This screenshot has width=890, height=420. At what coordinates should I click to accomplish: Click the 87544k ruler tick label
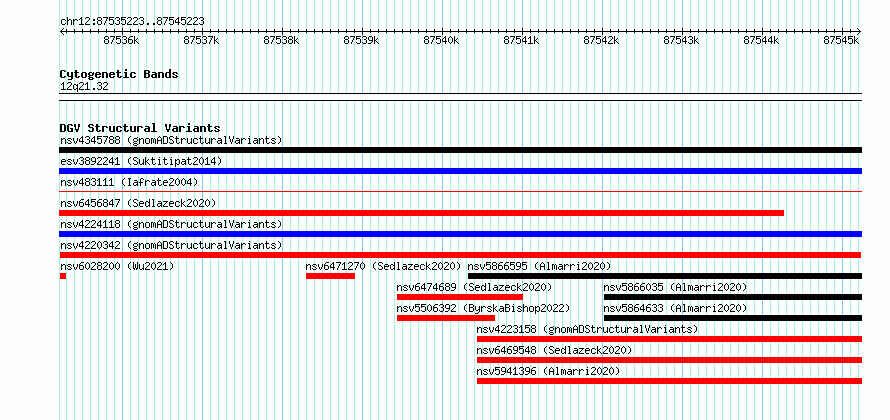point(761,40)
